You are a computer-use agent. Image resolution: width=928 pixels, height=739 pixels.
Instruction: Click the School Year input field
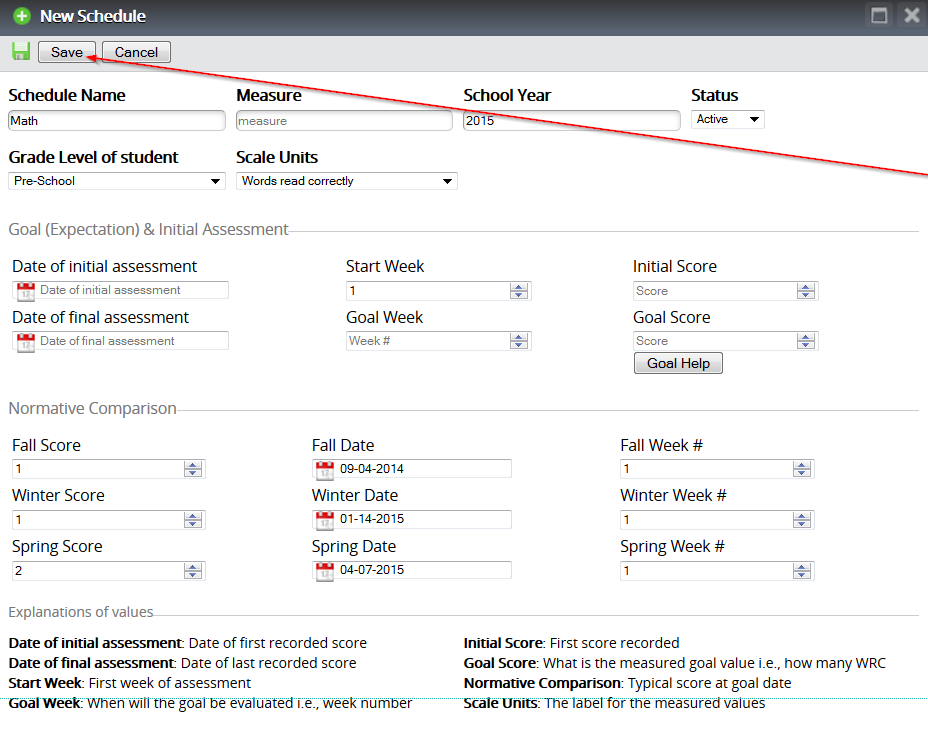(x=571, y=121)
